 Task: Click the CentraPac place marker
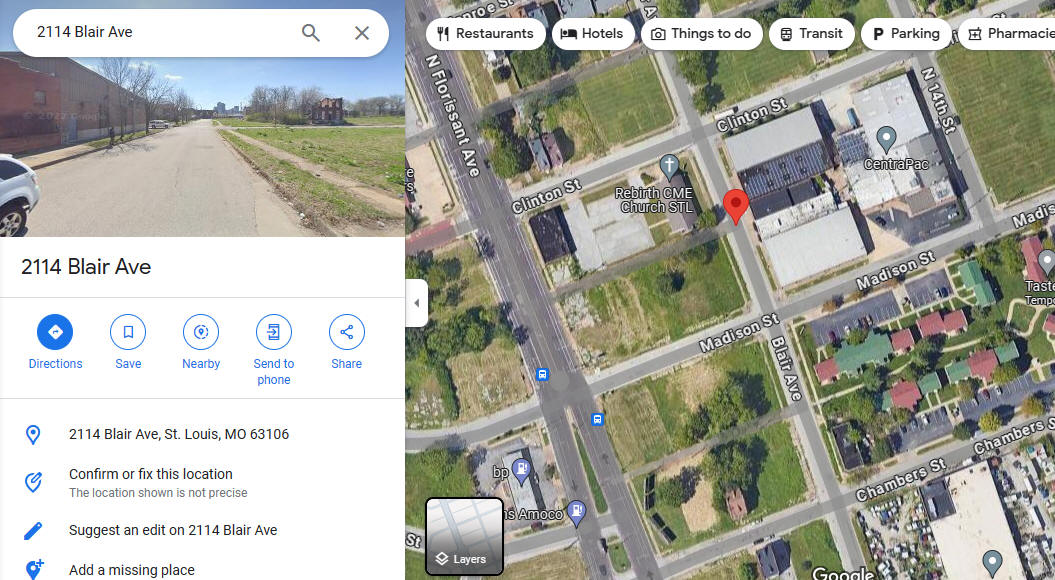886,139
